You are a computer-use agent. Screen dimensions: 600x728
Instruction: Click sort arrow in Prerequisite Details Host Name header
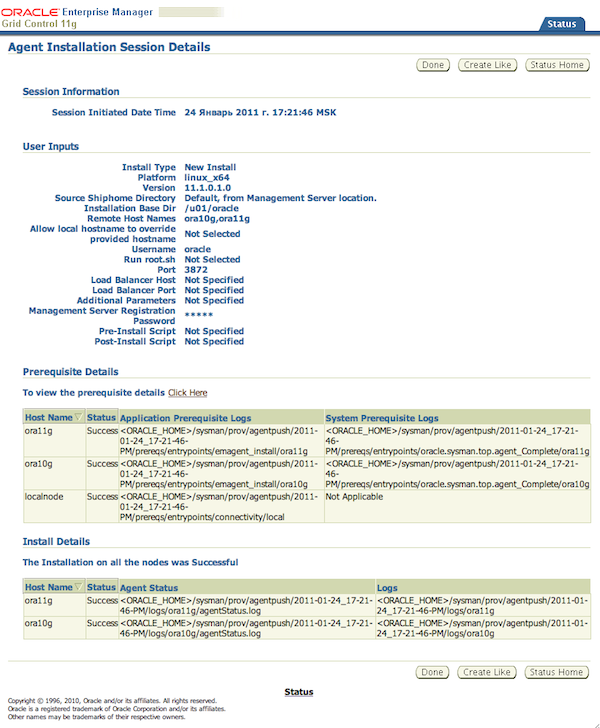79,417
